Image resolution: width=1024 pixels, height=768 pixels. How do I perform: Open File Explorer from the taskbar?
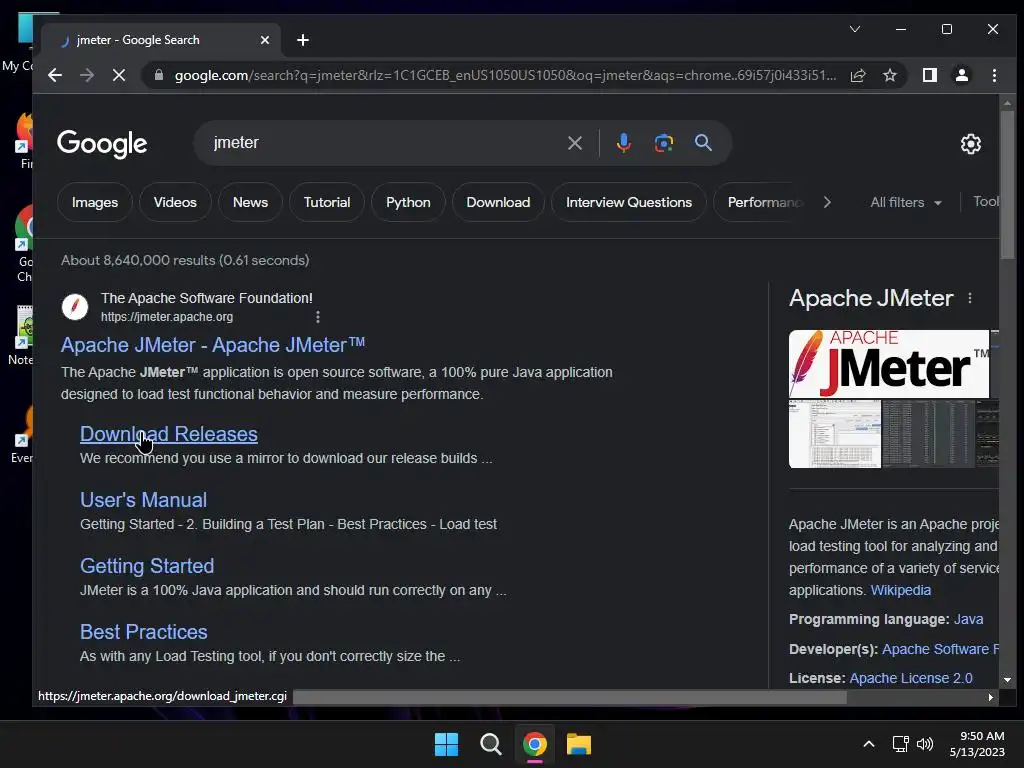579,744
